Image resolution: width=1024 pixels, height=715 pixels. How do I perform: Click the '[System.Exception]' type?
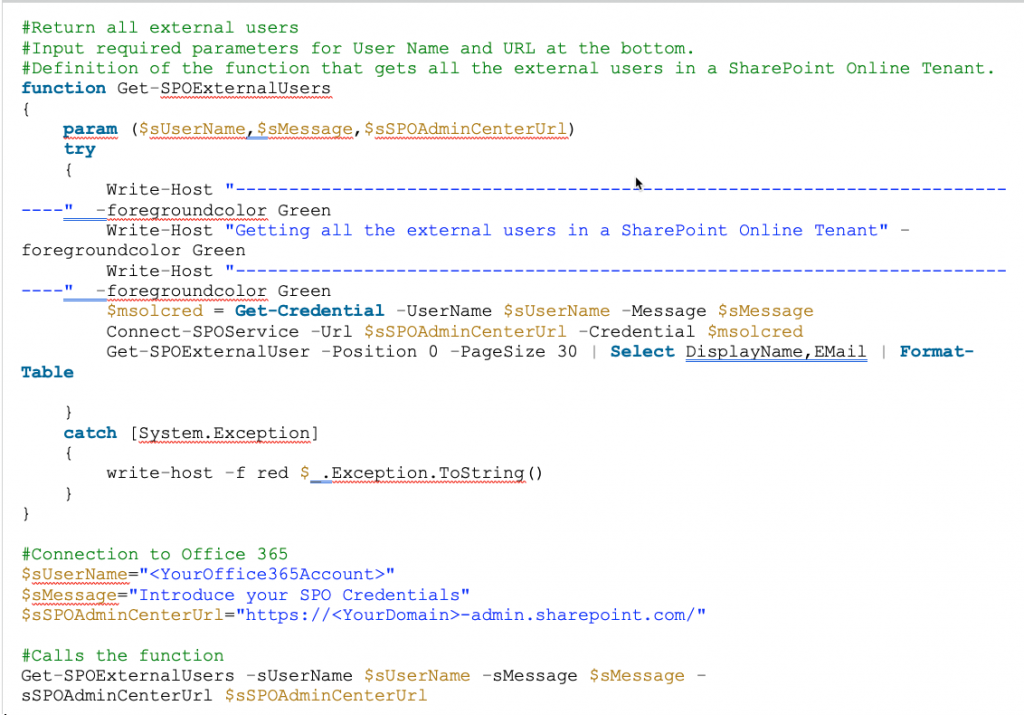[224, 433]
